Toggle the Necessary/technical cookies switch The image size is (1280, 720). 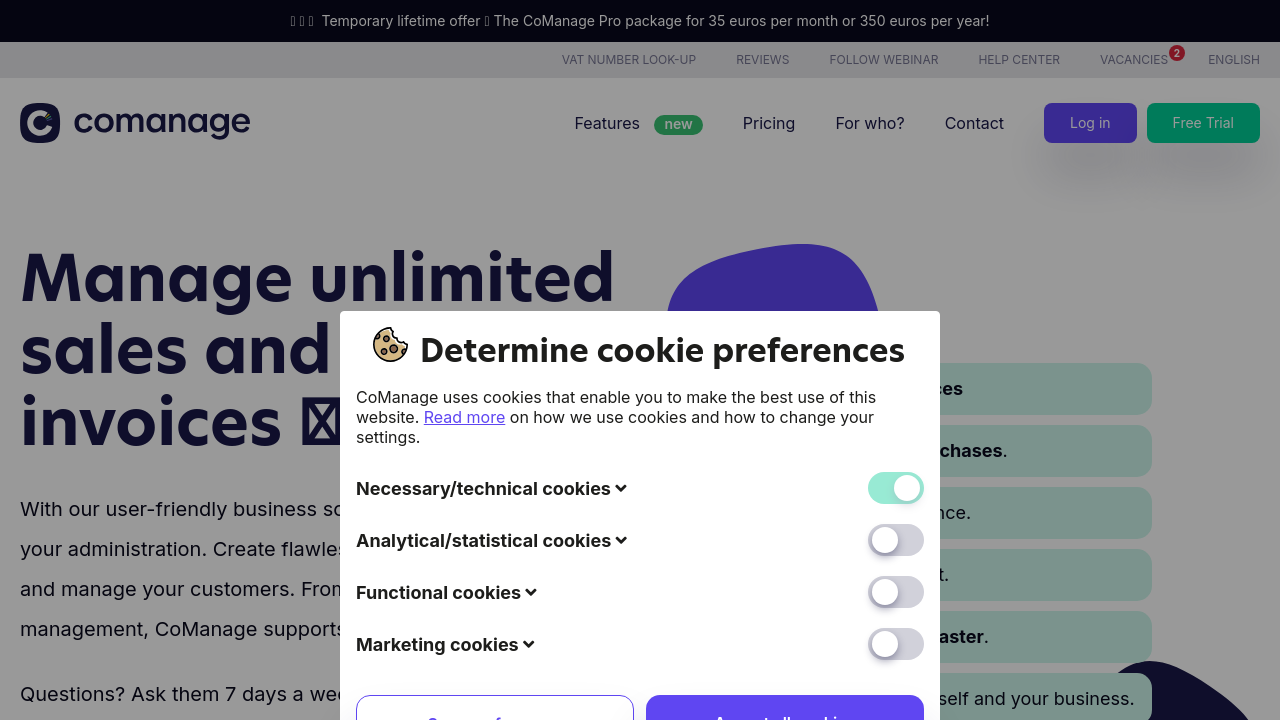coord(895,488)
